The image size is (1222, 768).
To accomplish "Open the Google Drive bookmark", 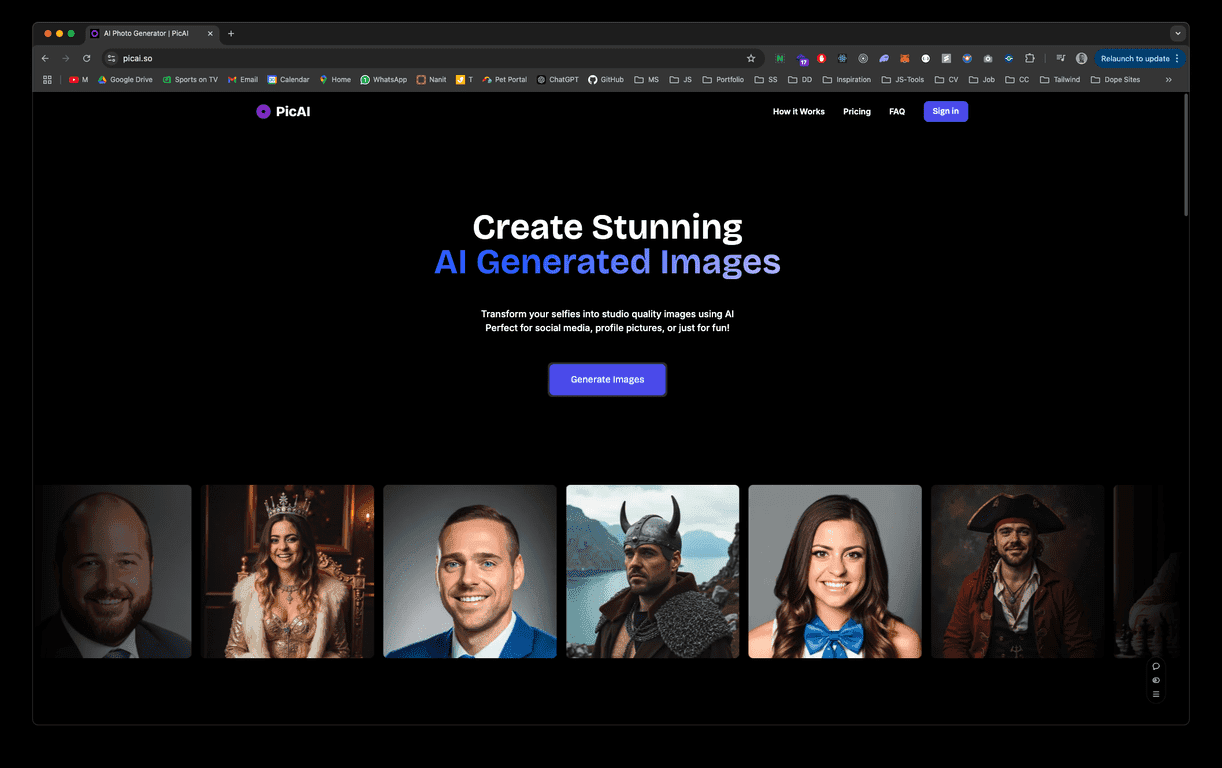I will [x=124, y=79].
